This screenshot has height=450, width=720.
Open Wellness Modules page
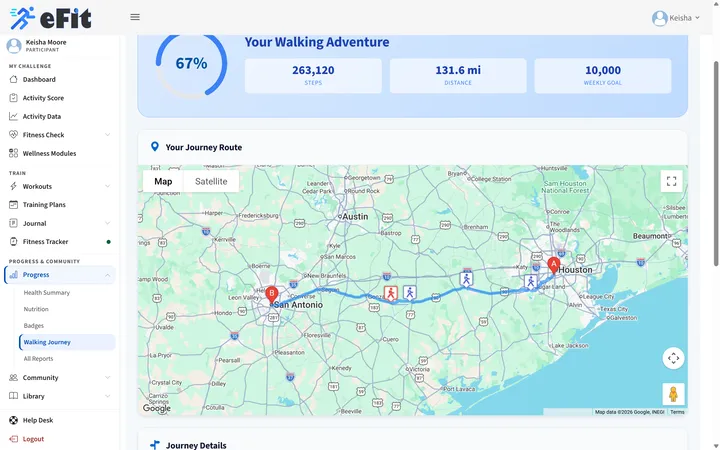coord(49,153)
